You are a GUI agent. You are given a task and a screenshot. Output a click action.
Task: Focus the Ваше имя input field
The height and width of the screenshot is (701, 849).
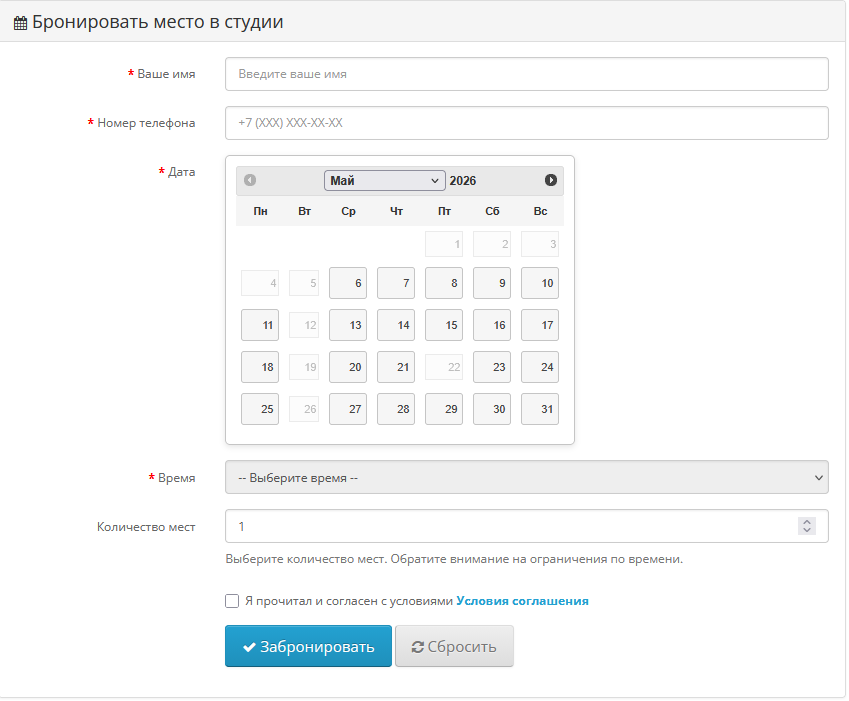pyautogui.click(x=526, y=74)
